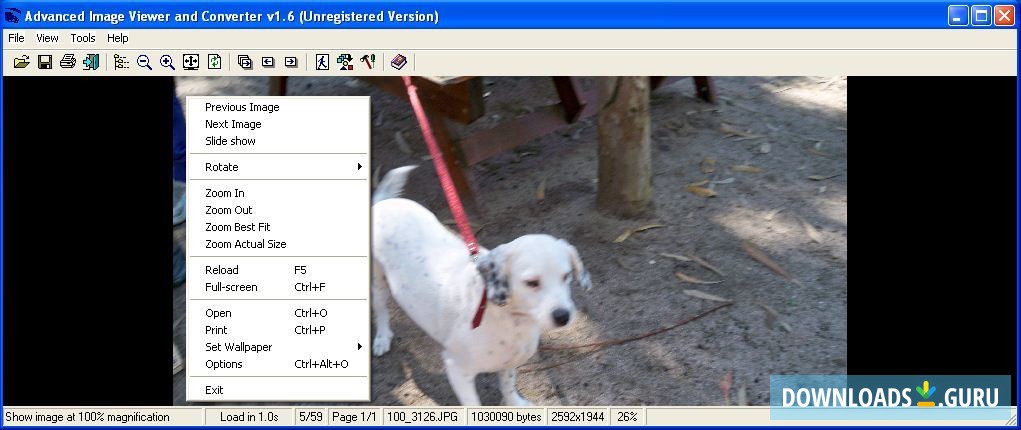Click '26%' zoom level in status bar
Image resolution: width=1021 pixels, height=430 pixels.
tap(627, 416)
